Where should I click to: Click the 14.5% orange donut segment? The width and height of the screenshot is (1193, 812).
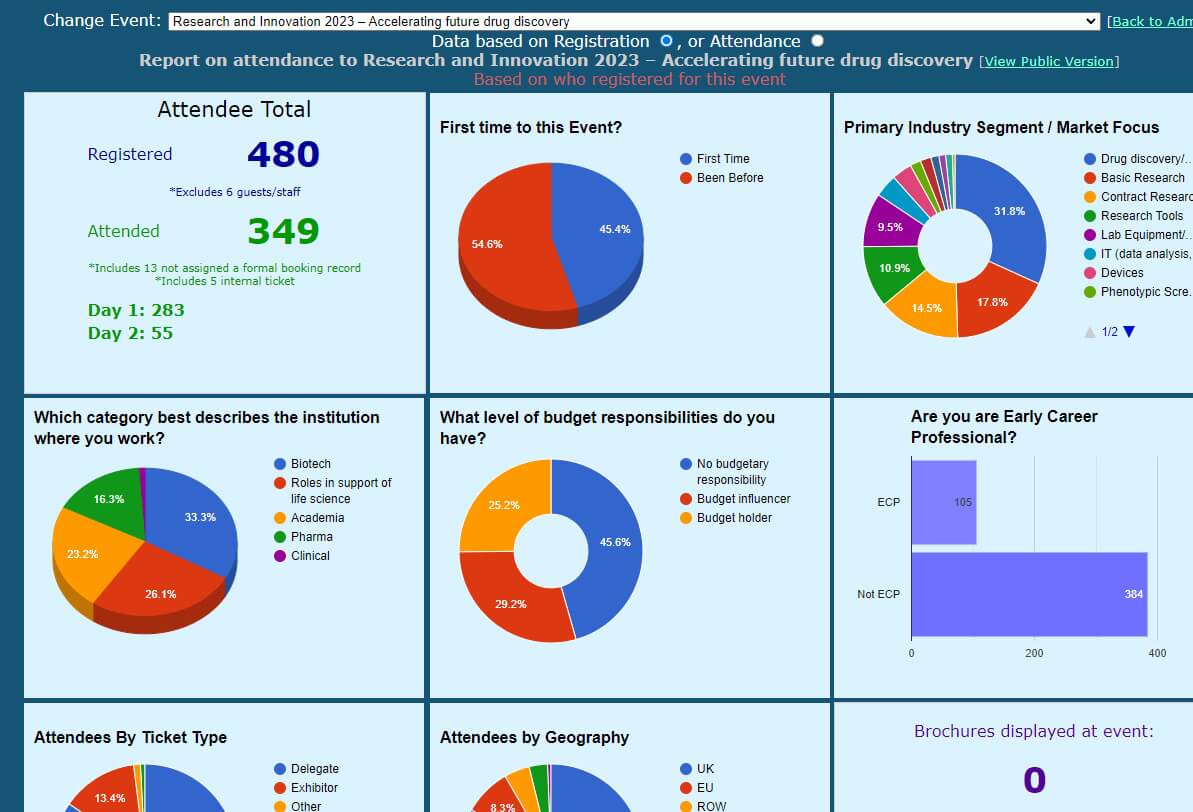[x=926, y=308]
